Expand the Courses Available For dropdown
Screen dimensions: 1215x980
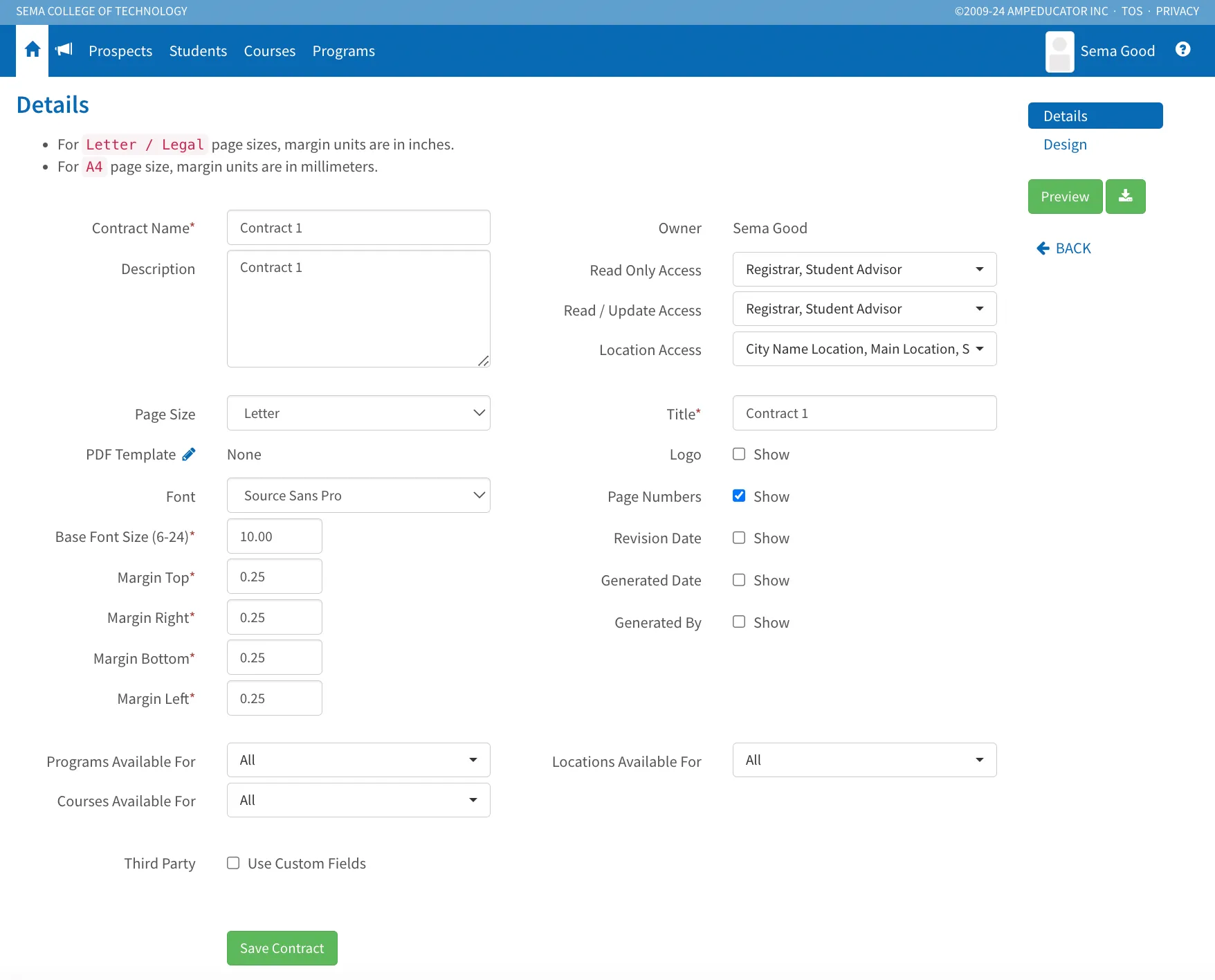pos(358,800)
